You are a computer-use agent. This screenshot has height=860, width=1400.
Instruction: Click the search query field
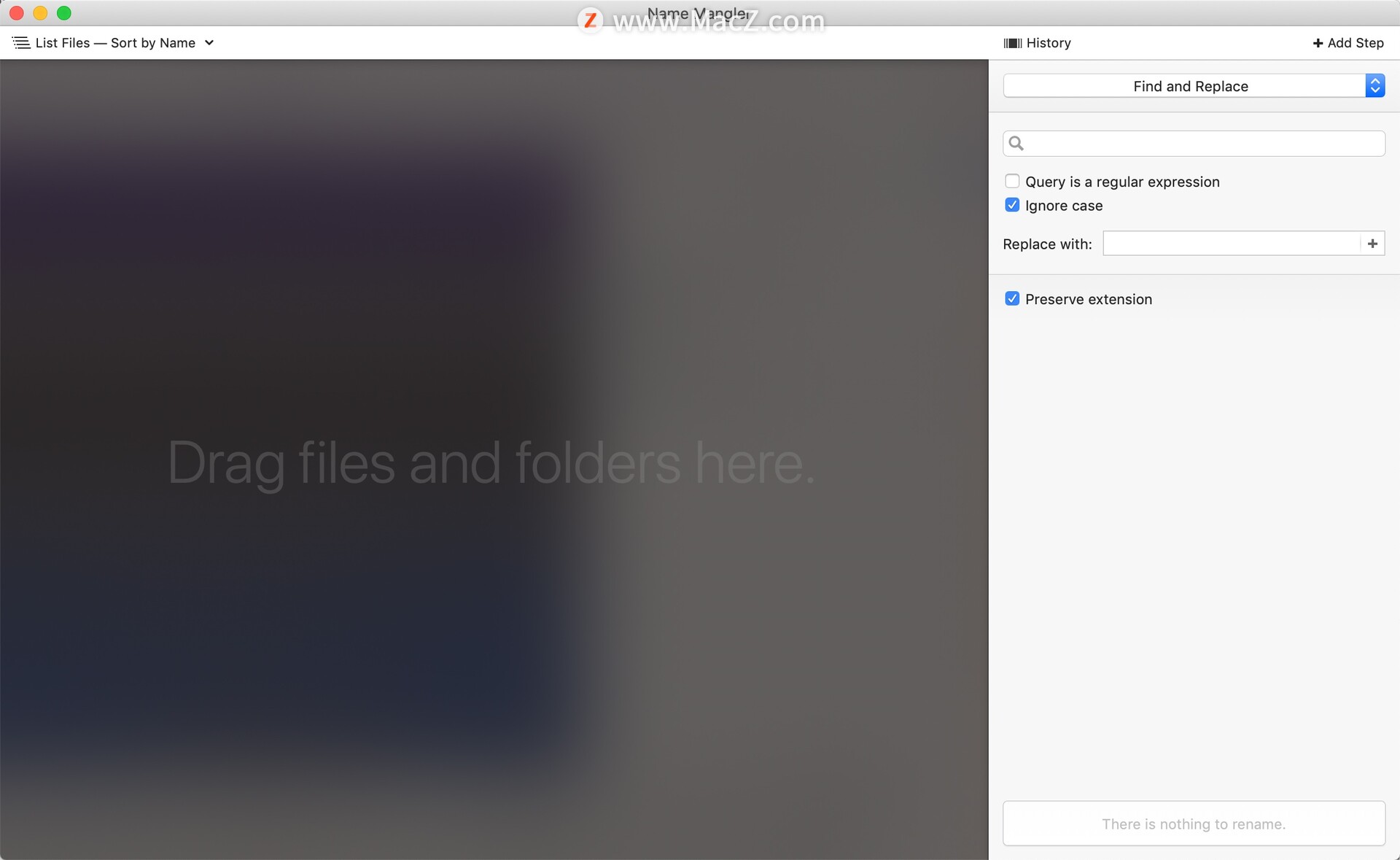1194,144
